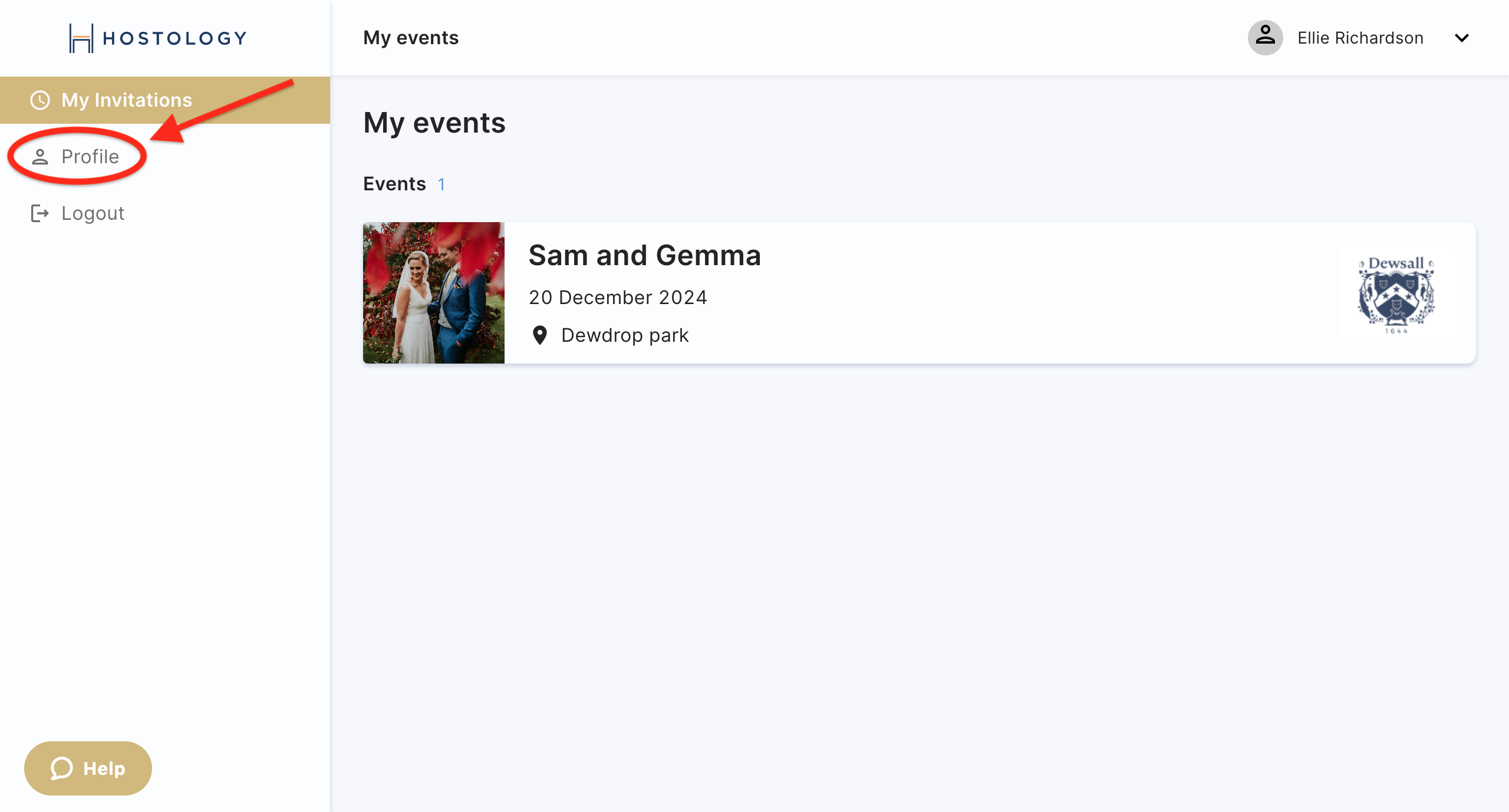Screen dimensions: 1509x812
Task: Click the logout arrow icon
Action: (x=40, y=213)
